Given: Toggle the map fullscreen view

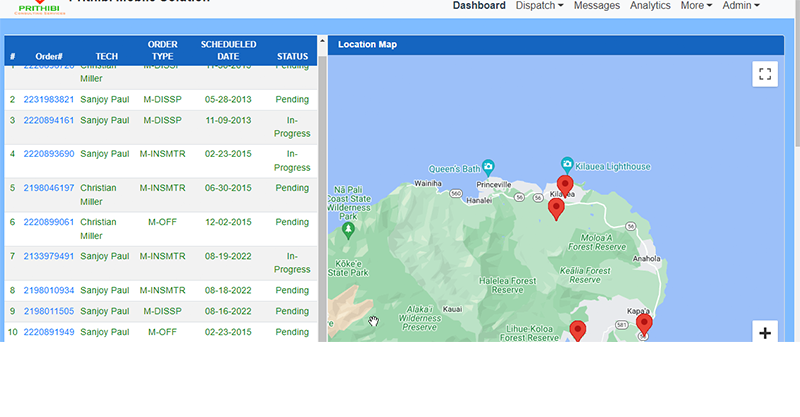Looking at the screenshot, I should (x=765, y=74).
